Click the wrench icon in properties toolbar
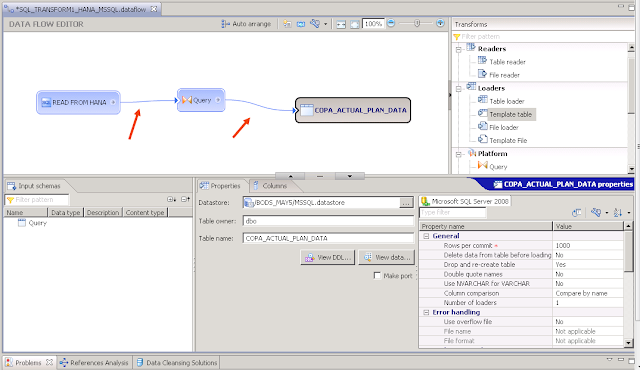This screenshot has height=370, width=640. 596,213
